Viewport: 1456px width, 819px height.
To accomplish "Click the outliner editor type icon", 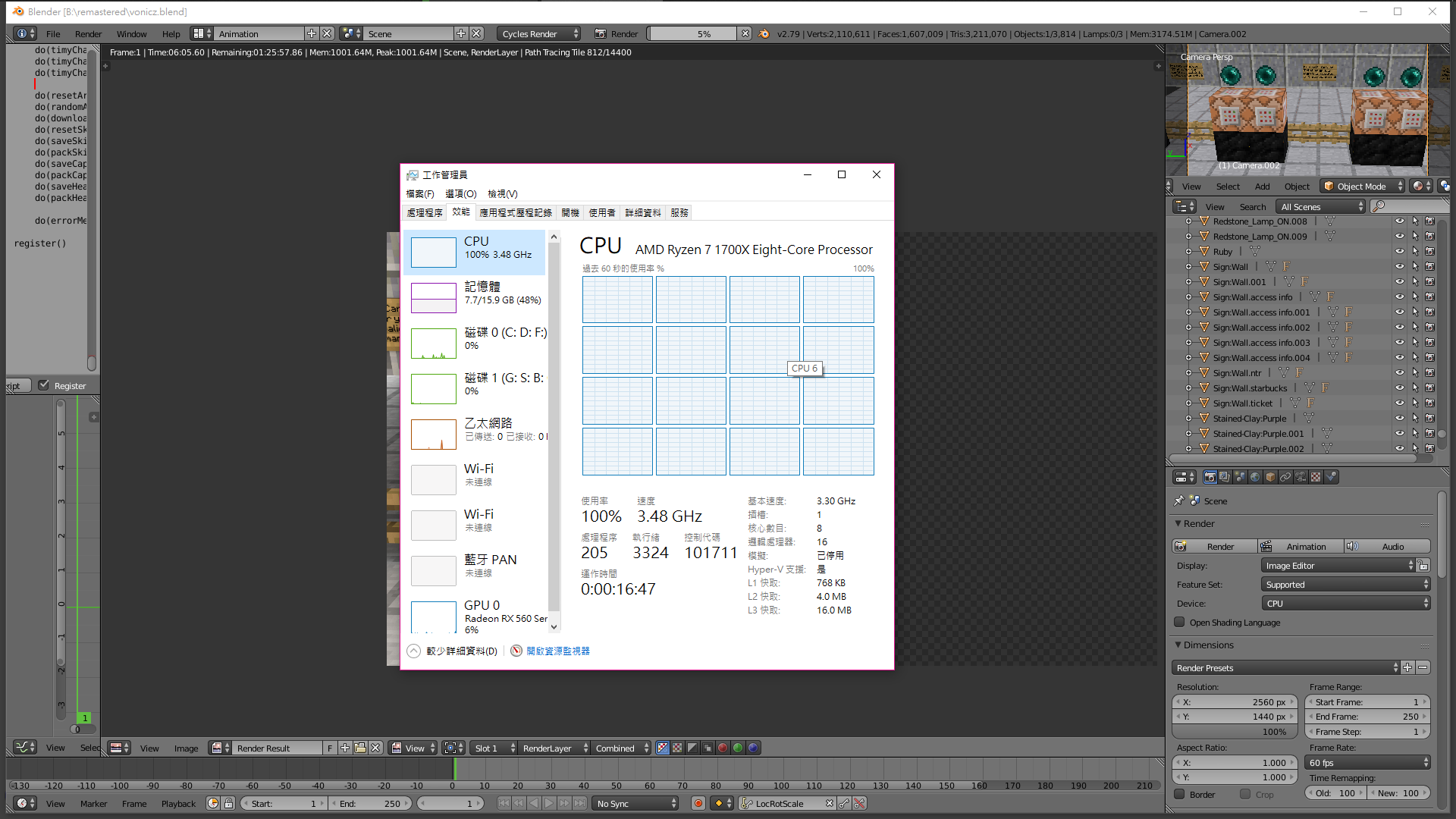I will tap(1184, 207).
